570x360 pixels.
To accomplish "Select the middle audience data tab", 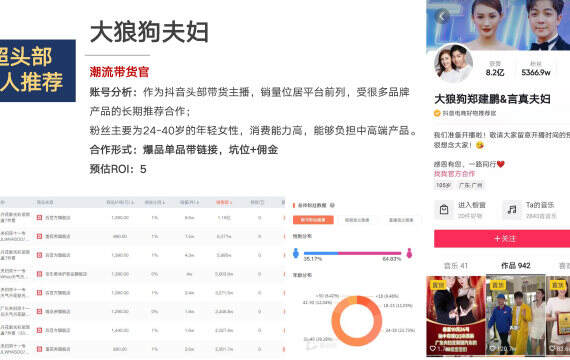I will 357,220.
